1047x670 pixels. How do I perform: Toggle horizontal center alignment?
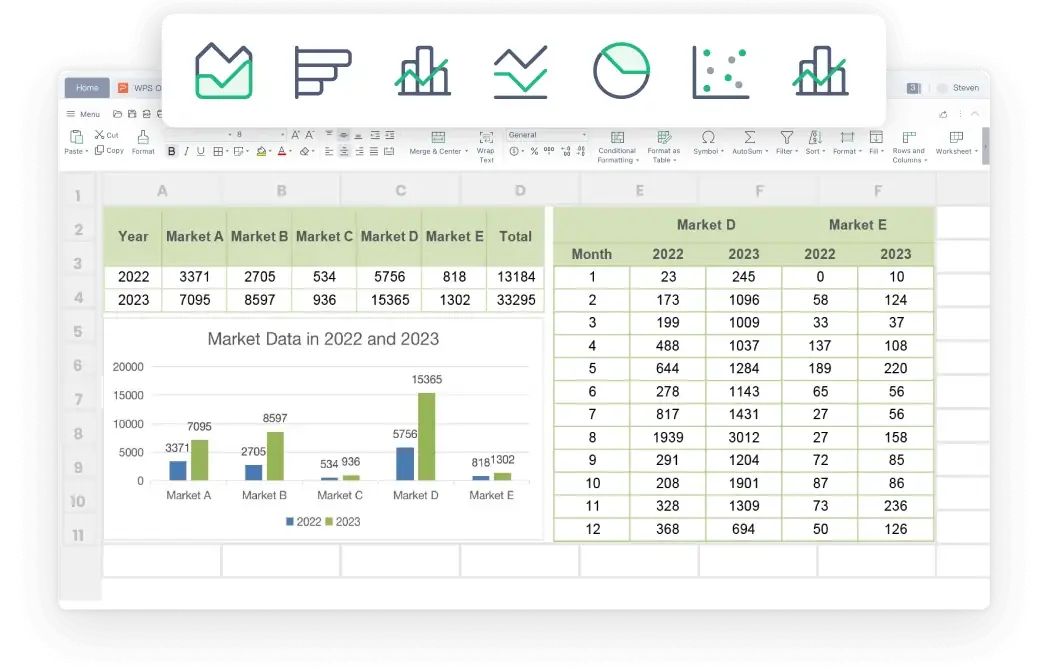pyautogui.click(x=344, y=152)
